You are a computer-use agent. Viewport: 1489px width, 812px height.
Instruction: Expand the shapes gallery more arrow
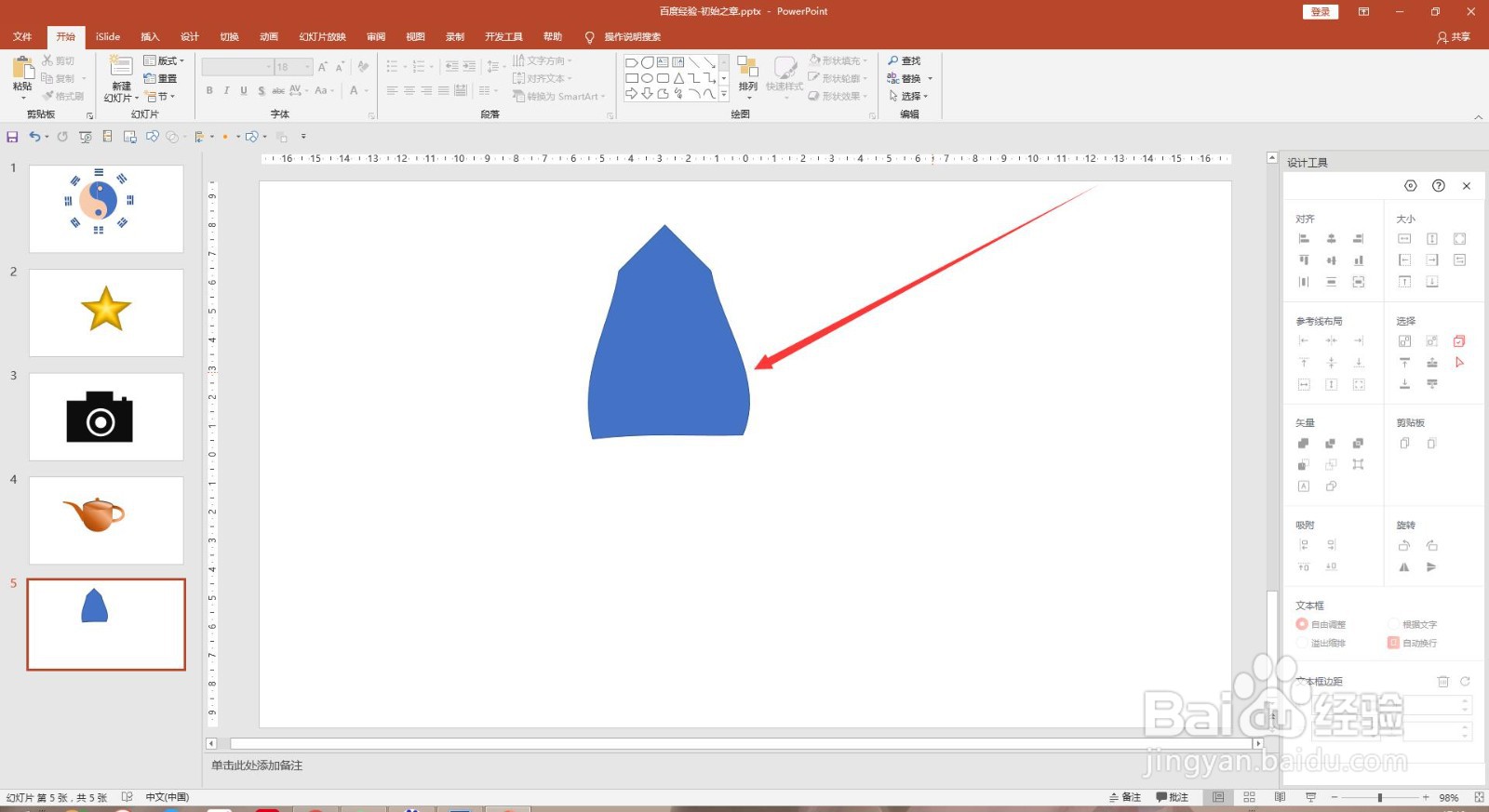coord(724,94)
